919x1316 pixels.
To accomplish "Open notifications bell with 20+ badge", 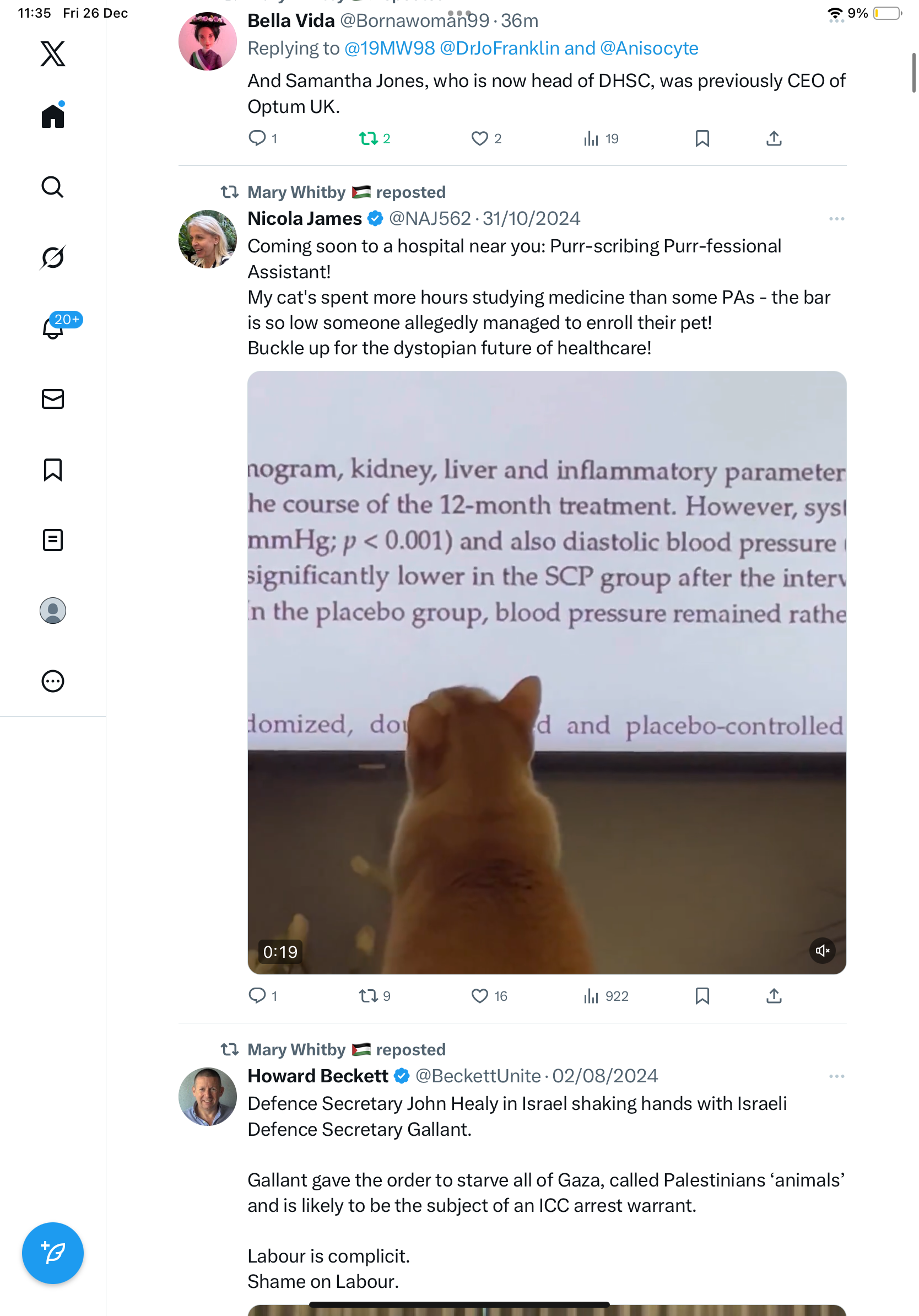I will [53, 327].
